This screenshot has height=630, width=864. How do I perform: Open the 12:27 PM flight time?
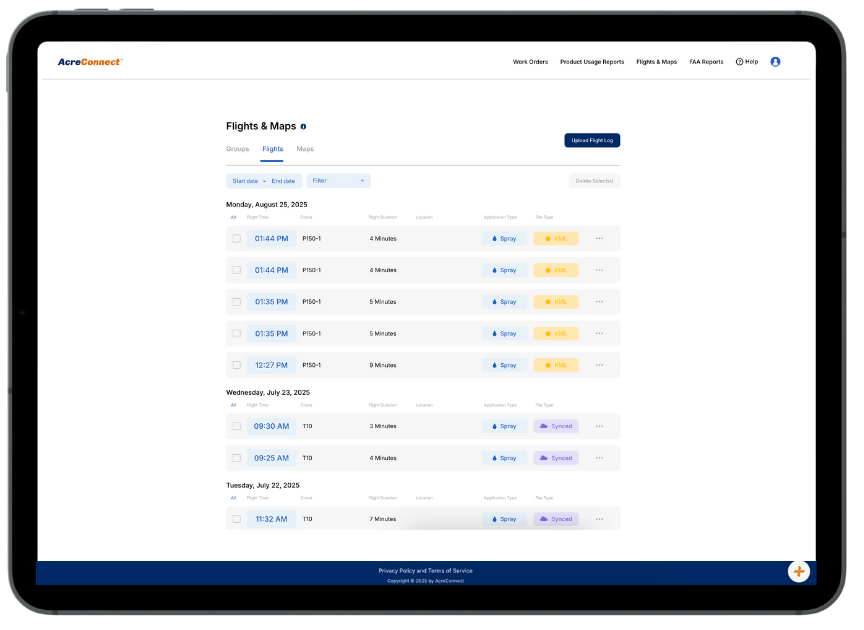coord(271,365)
